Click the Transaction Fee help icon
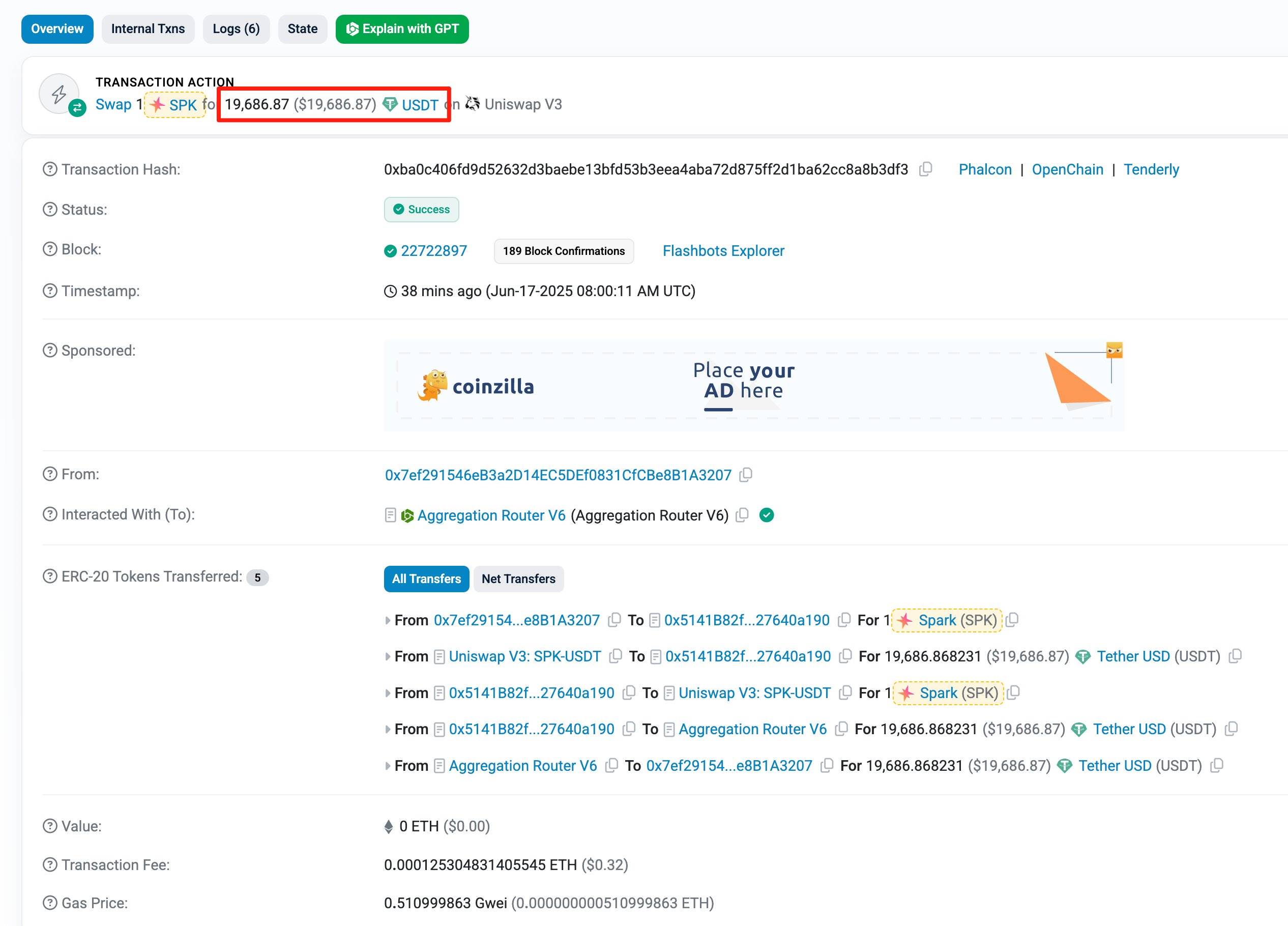1288x926 pixels. click(x=50, y=864)
